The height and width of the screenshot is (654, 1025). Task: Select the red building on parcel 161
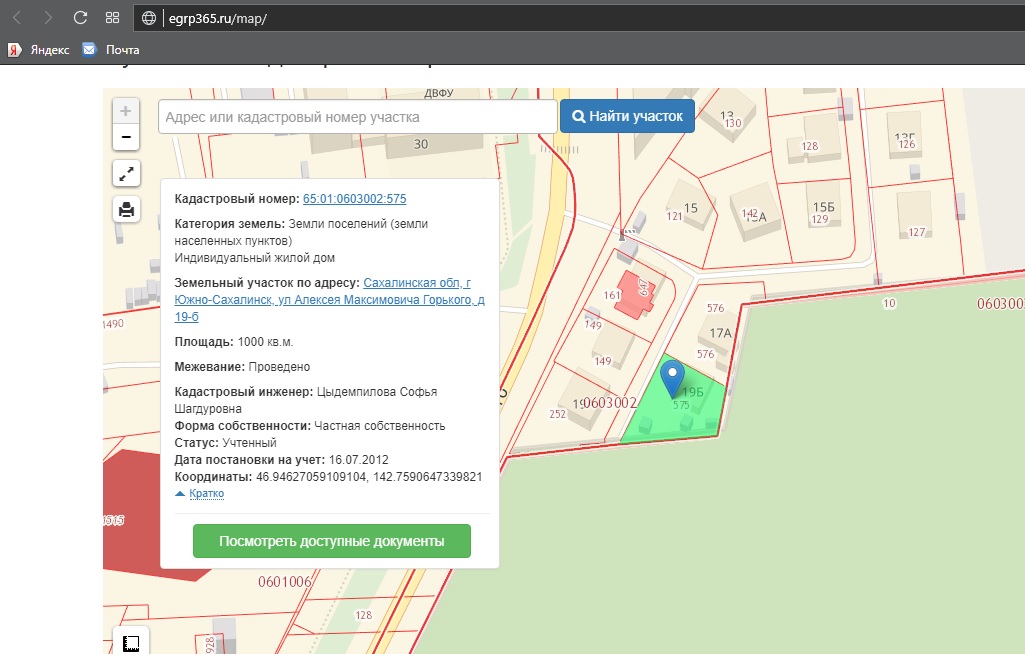coord(633,294)
